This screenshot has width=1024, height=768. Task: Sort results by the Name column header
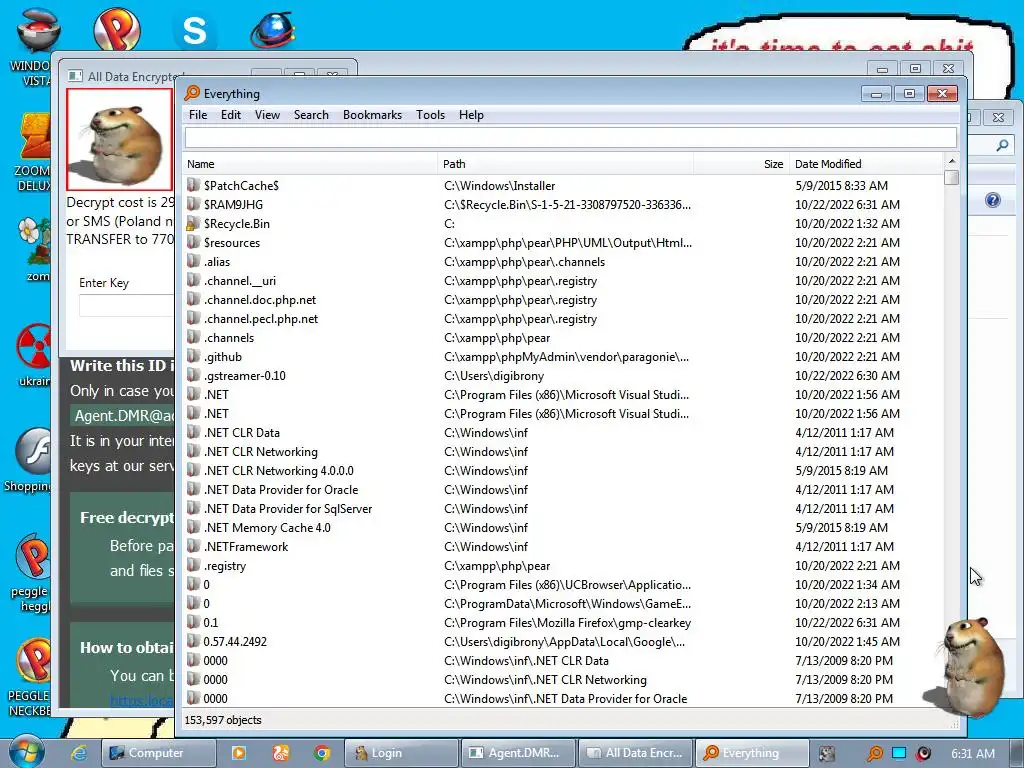(x=310, y=164)
